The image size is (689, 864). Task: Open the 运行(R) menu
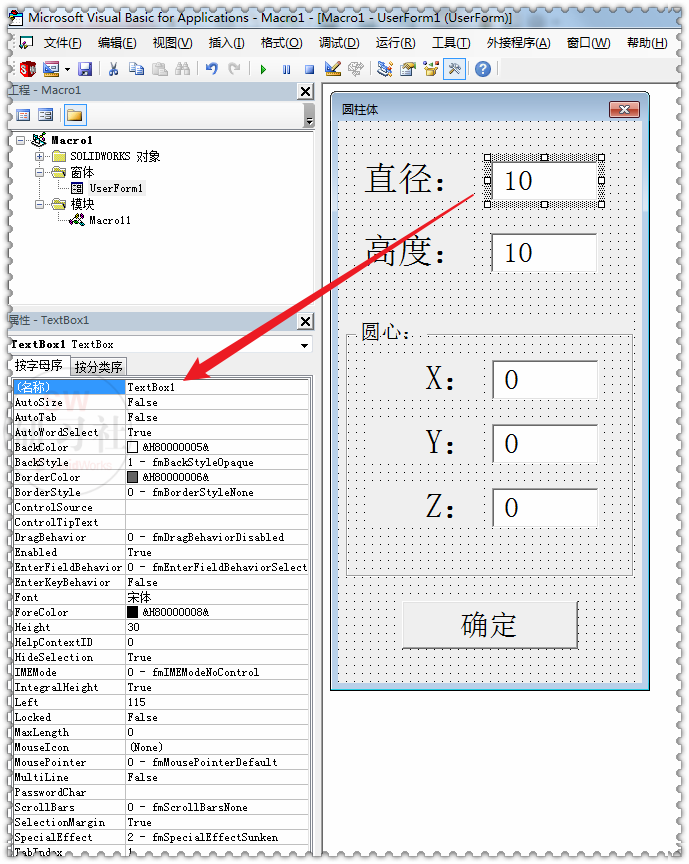[x=395, y=43]
